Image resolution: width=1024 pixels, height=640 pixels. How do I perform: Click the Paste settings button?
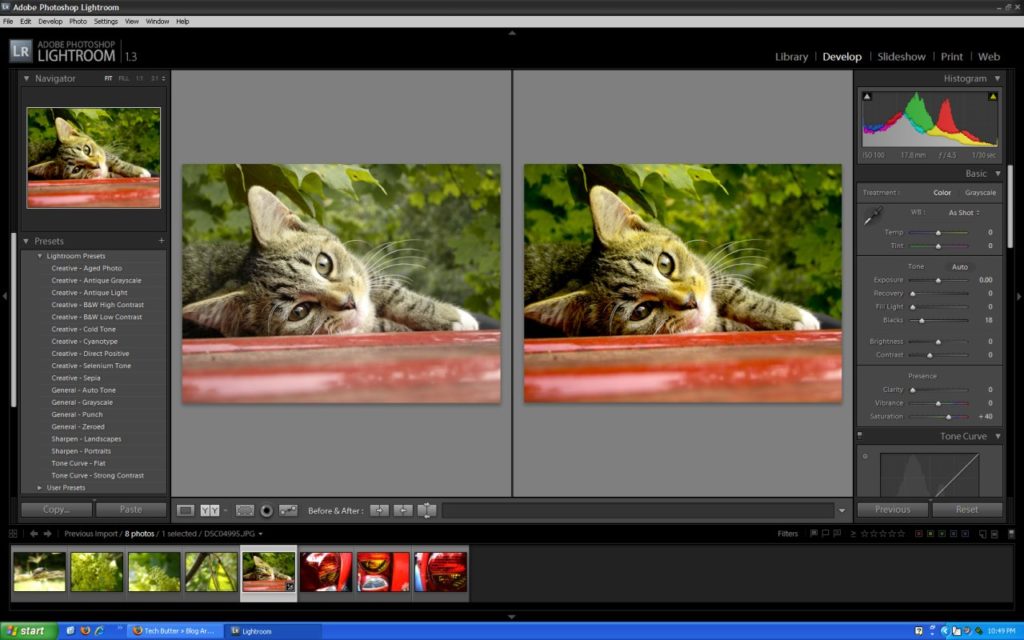tap(131, 509)
